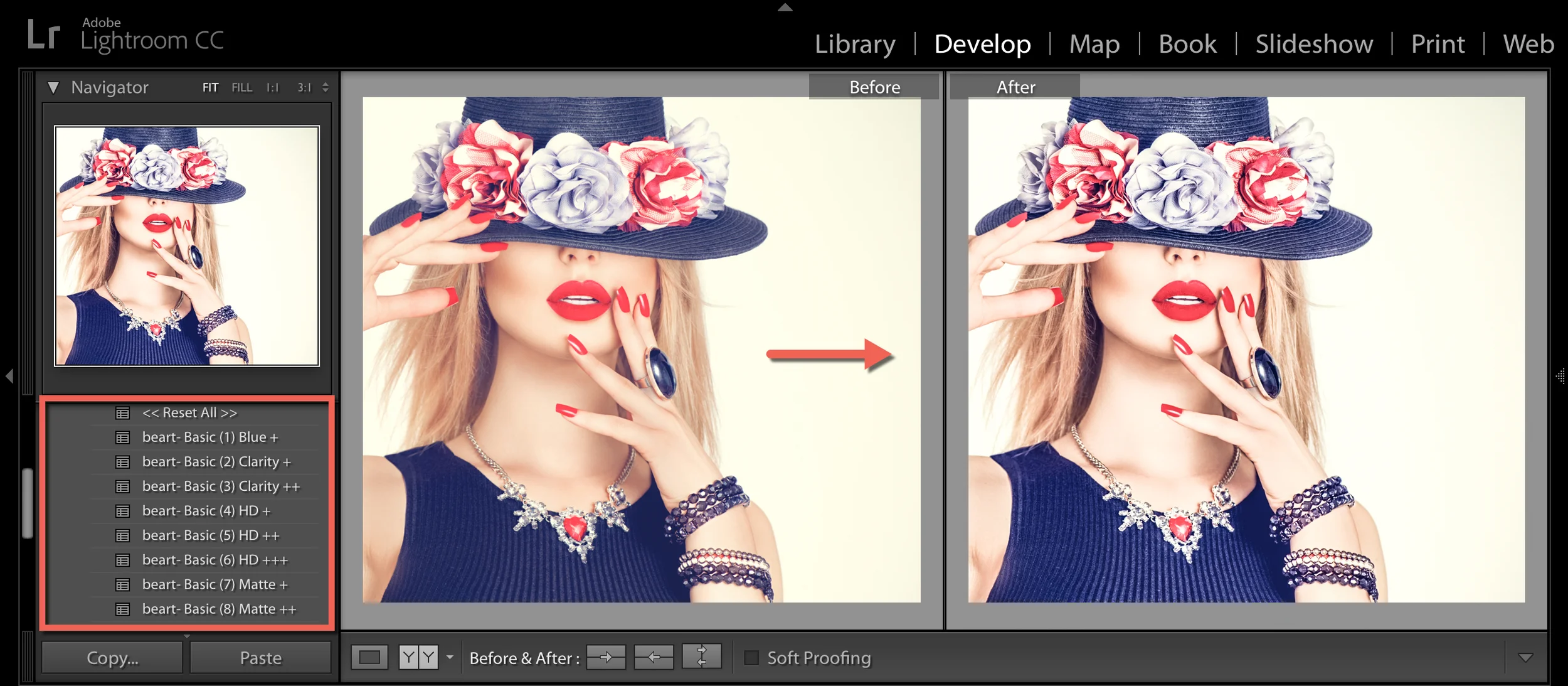
Task: Copy Before settings to After arrow icon
Action: pyautogui.click(x=606, y=657)
